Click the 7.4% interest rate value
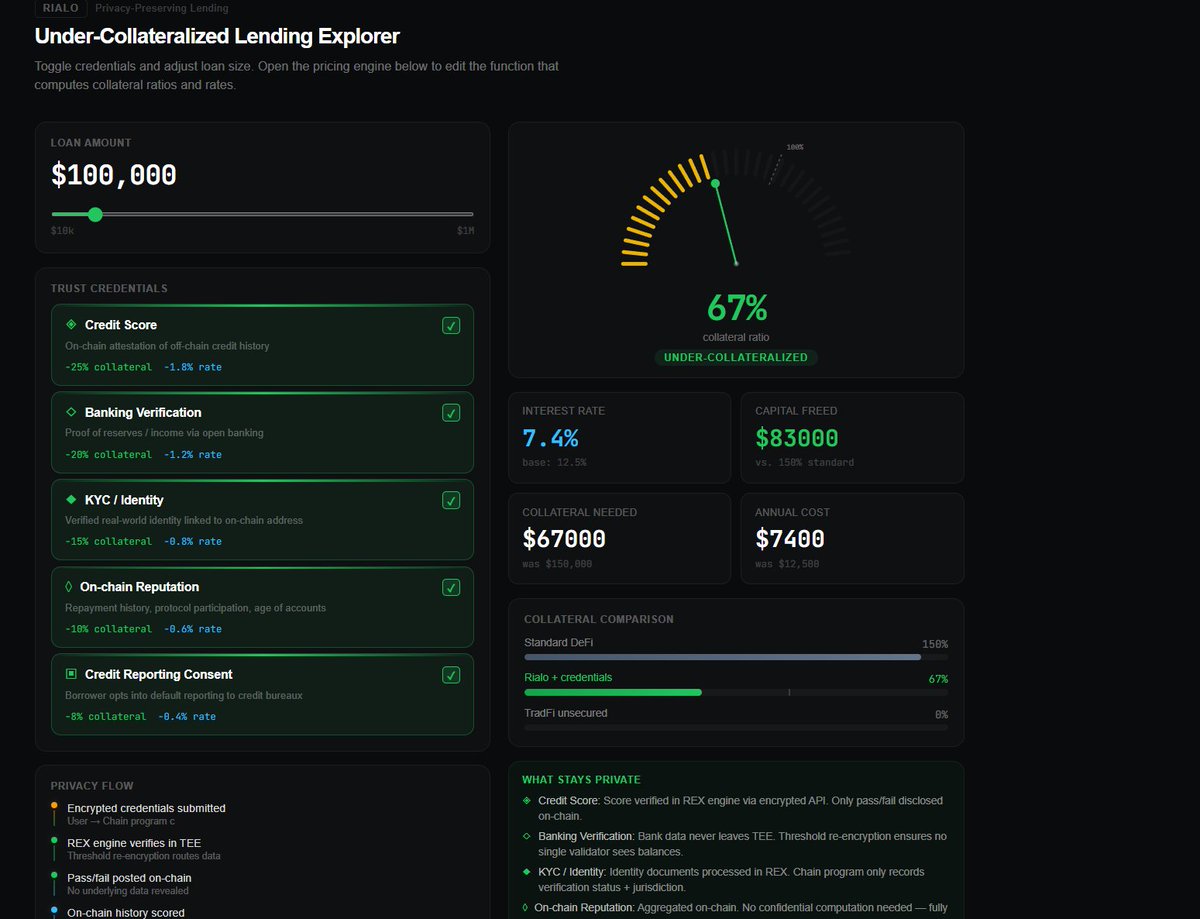Image resolution: width=1200 pixels, height=919 pixels. pyautogui.click(x=550, y=438)
